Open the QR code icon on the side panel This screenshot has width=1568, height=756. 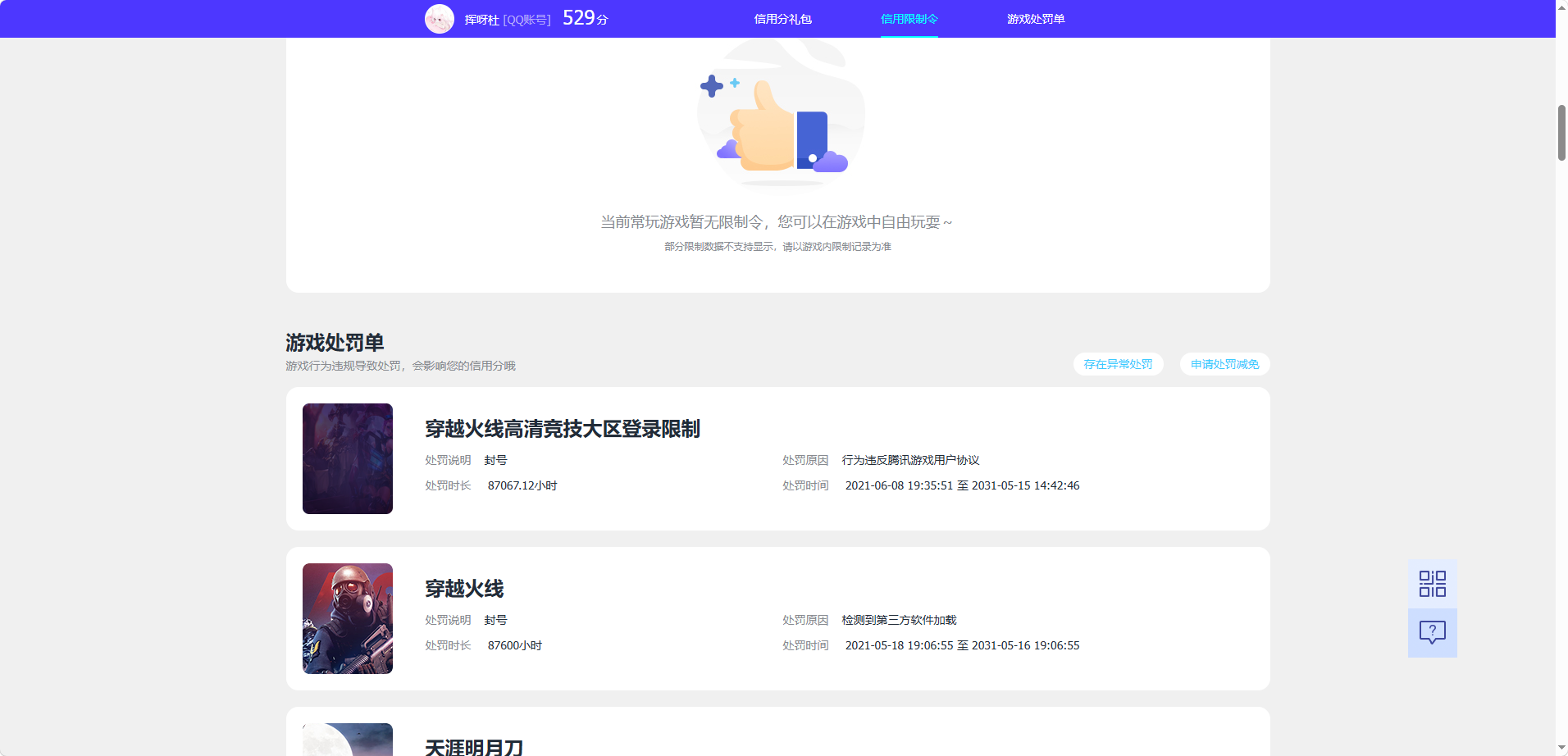[1432, 584]
